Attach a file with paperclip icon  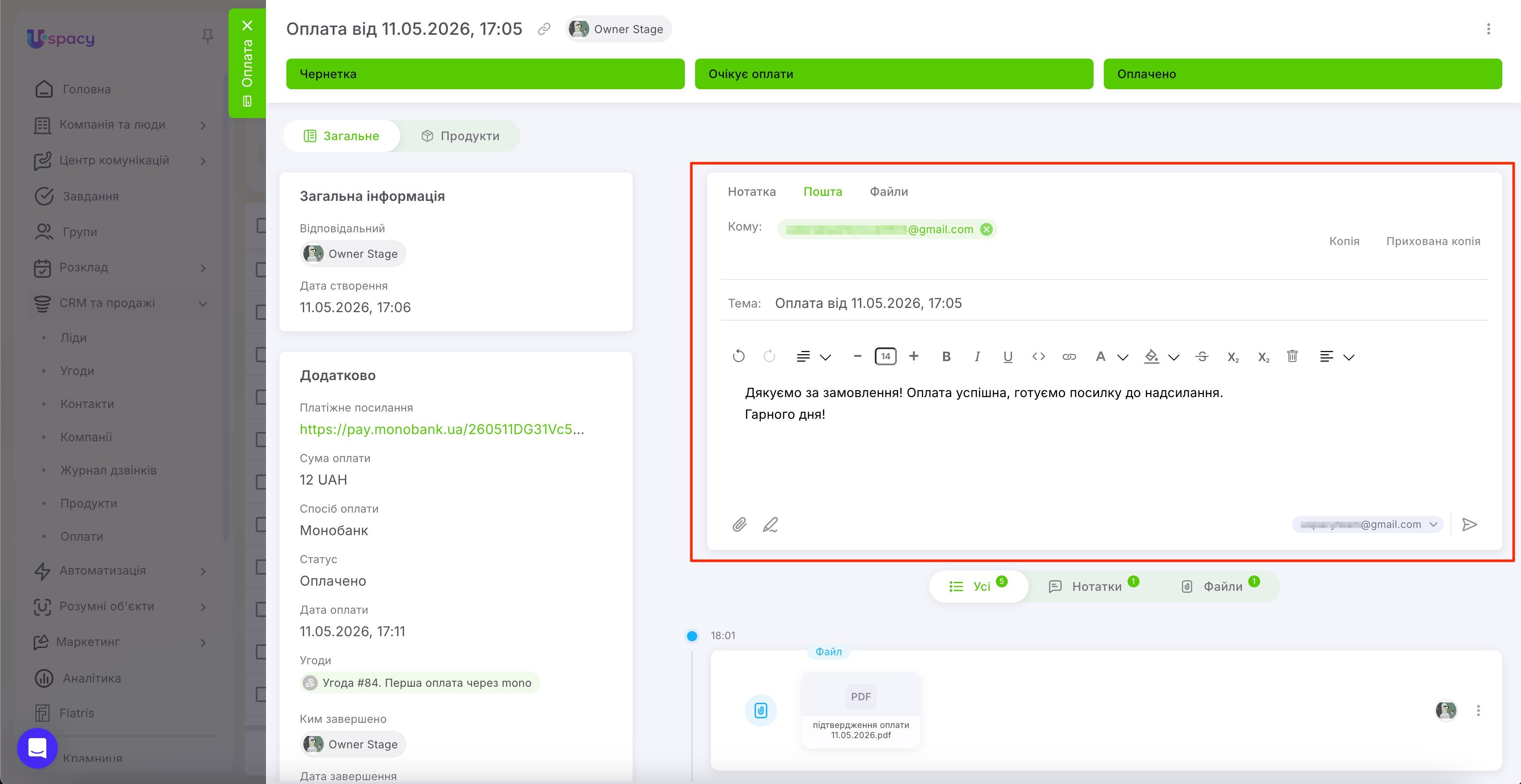739,524
